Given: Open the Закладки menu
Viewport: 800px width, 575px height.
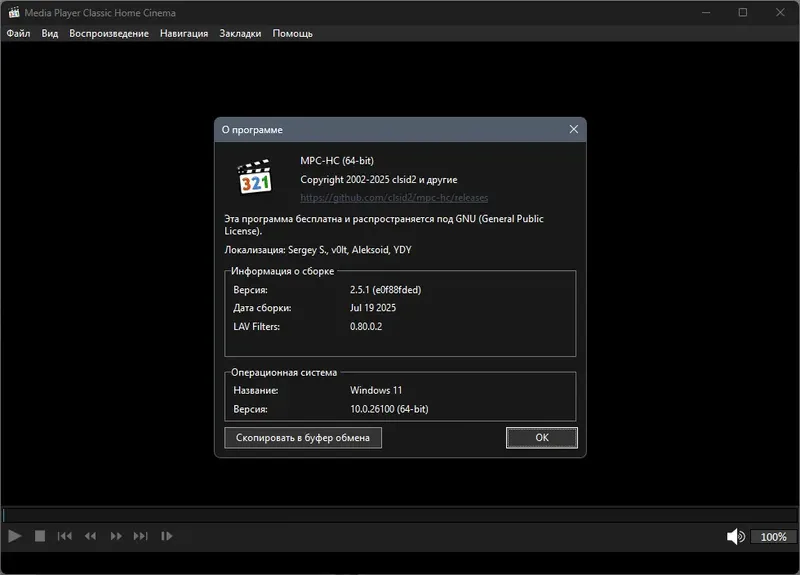Looking at the screenshot, I should 240,33.
